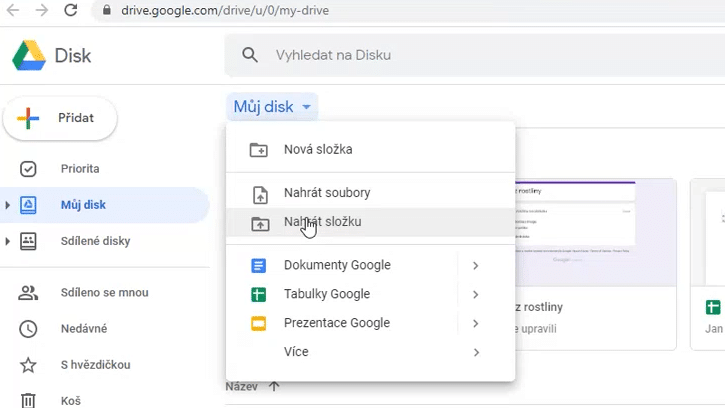Reload the page with refresh icon
Viewport: 725px width, 408px height.
pos(71,10)
